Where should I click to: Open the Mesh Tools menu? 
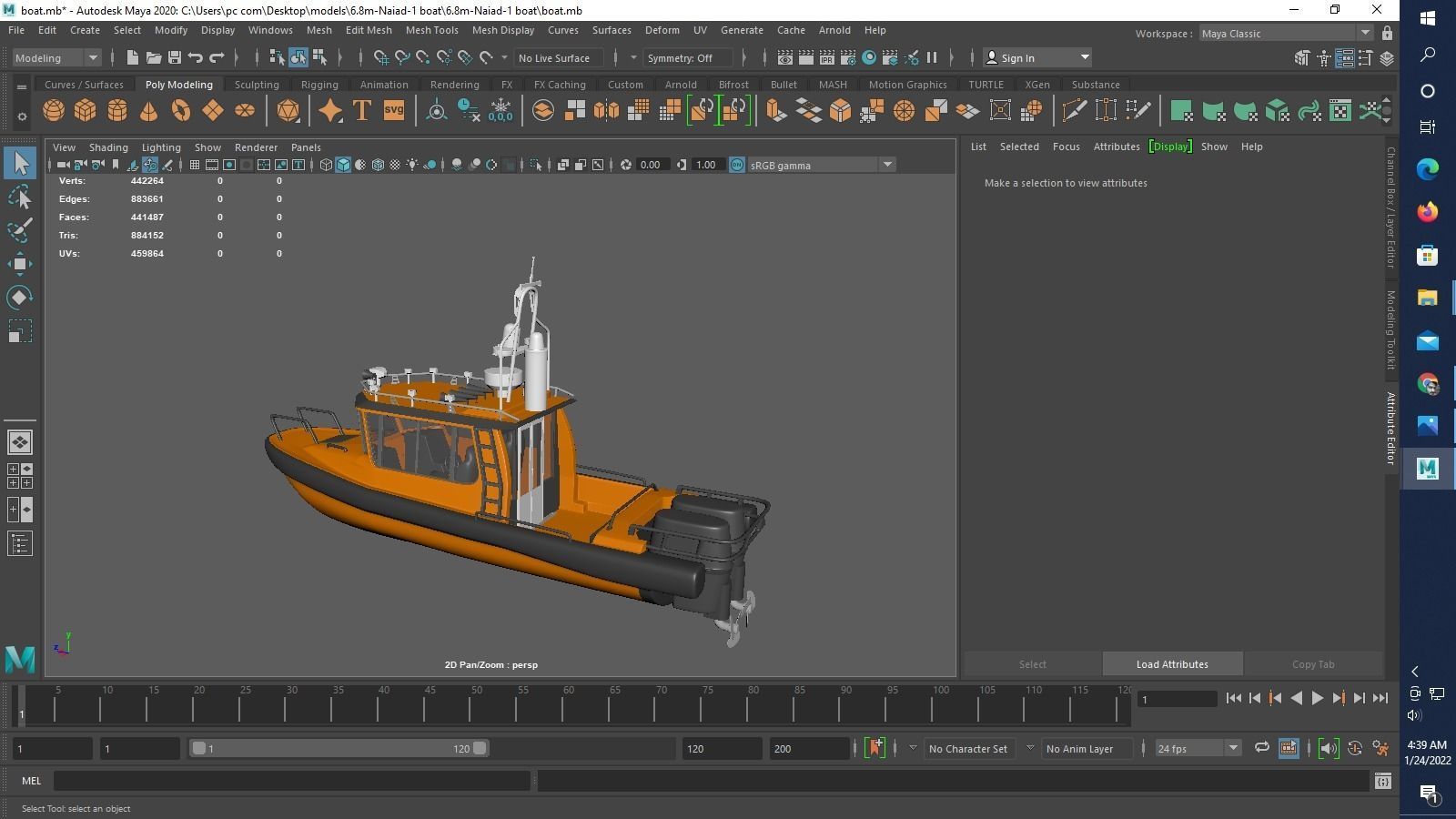pos(431,30)
